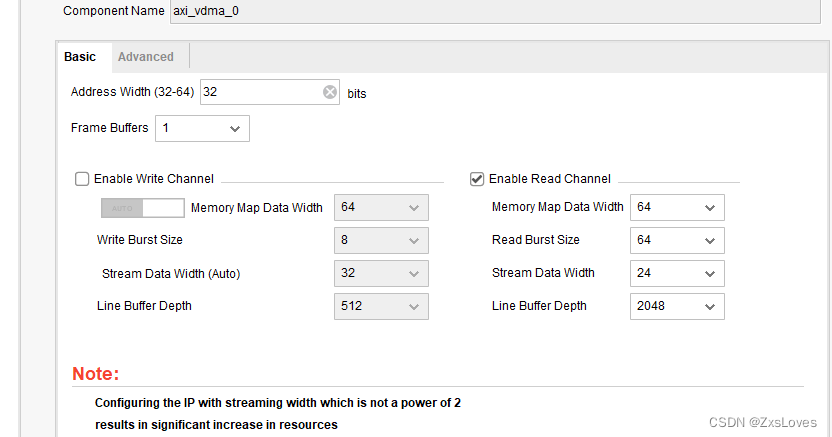Open the Frame Buffers dropdown

202,128
